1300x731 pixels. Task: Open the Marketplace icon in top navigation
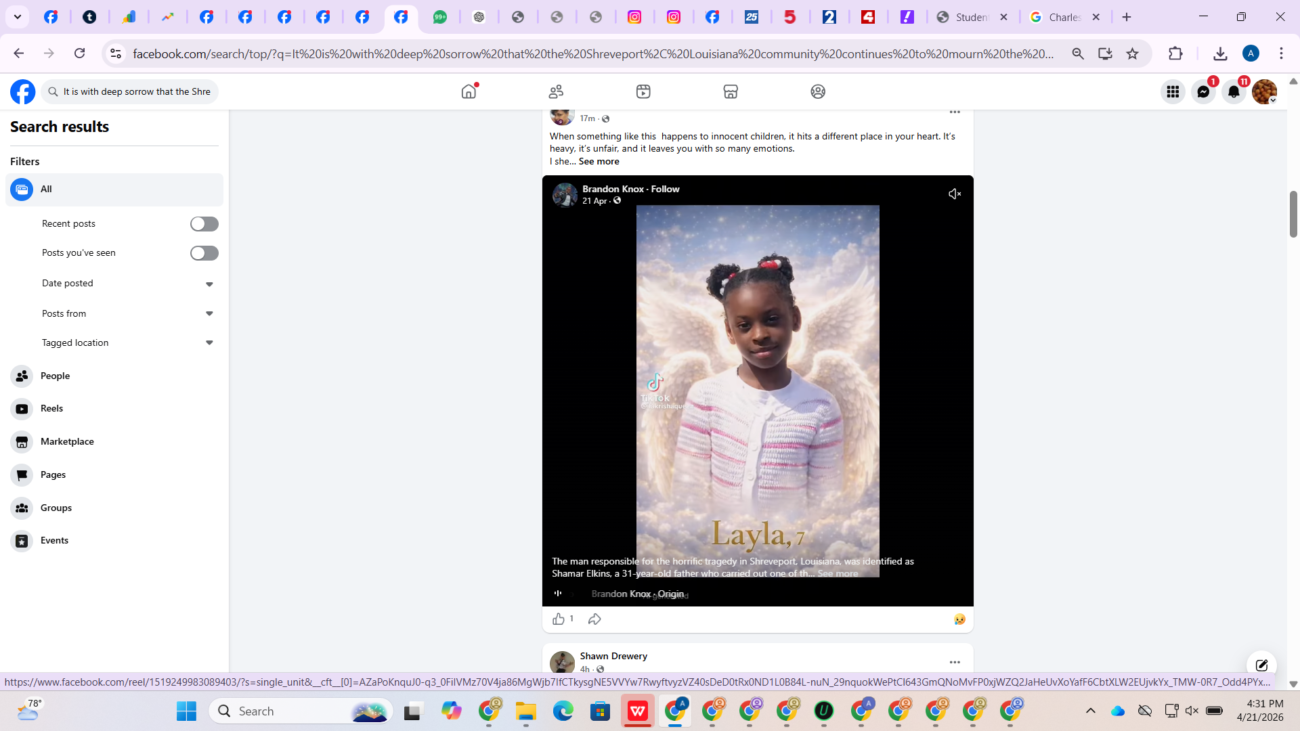(x=730, y=91)
